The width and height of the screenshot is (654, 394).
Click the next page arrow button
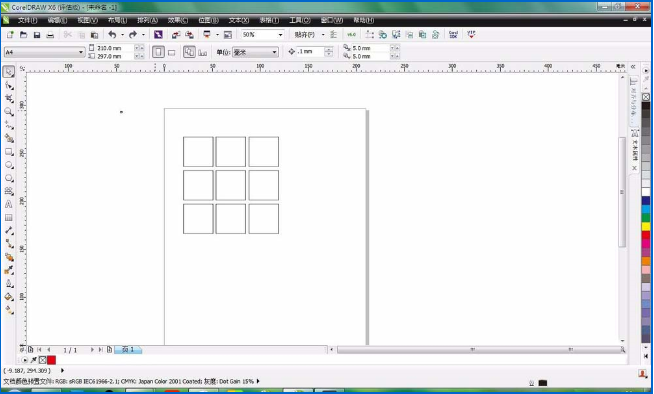point(92,350)
